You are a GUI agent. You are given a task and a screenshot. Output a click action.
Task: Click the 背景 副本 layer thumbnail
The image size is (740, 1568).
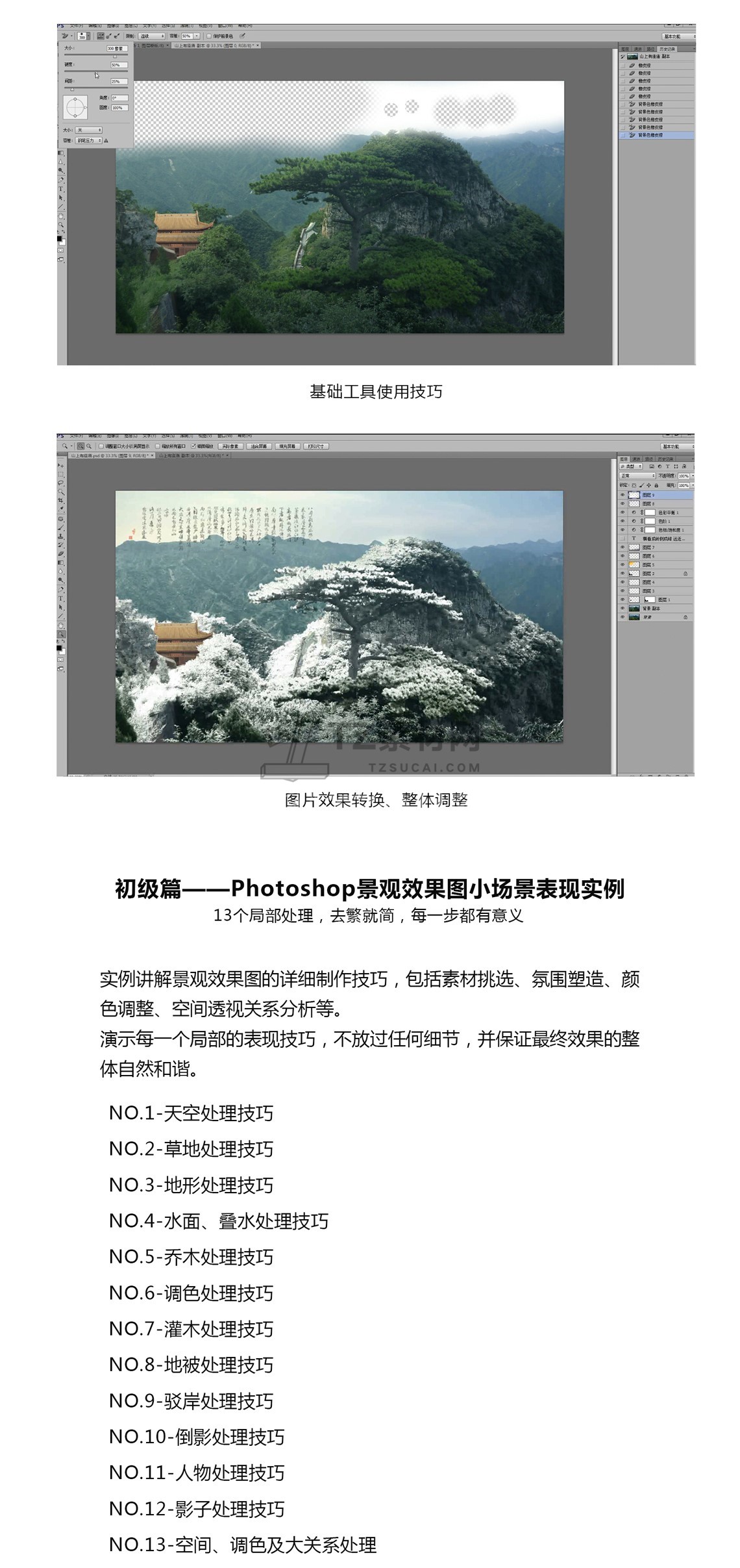(x=634, y=609)
